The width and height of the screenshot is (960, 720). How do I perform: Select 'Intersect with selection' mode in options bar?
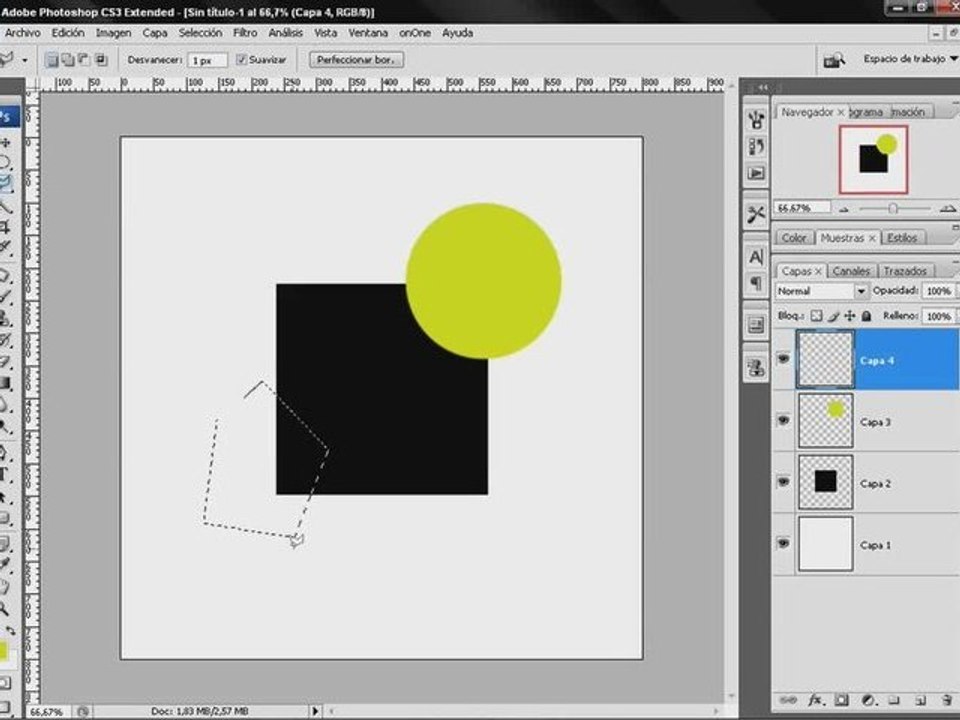pyautogui.click(x=100, y=59)
